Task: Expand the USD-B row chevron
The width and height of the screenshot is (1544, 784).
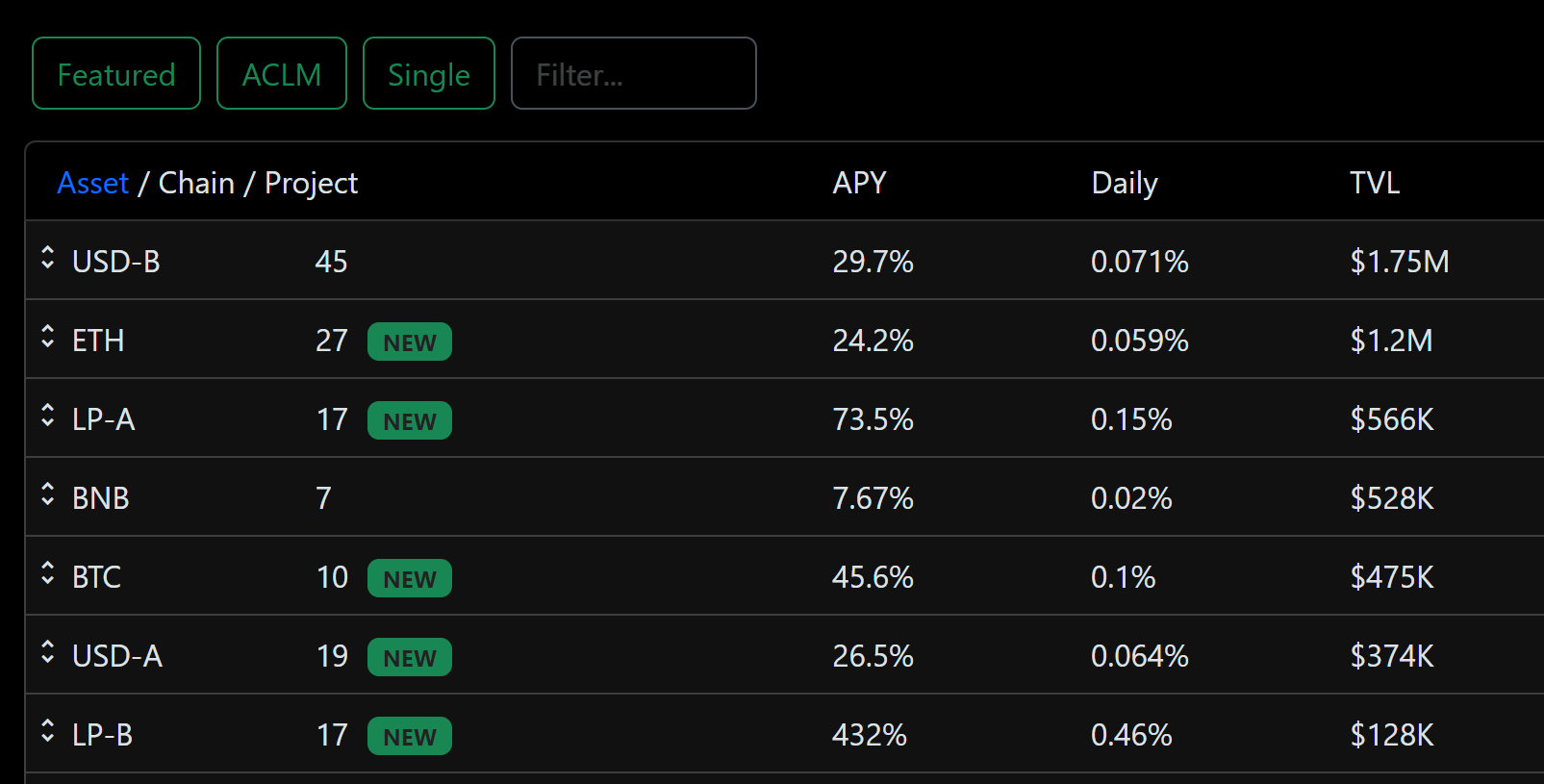Action: pyautogui.click(x=48, y=258)
